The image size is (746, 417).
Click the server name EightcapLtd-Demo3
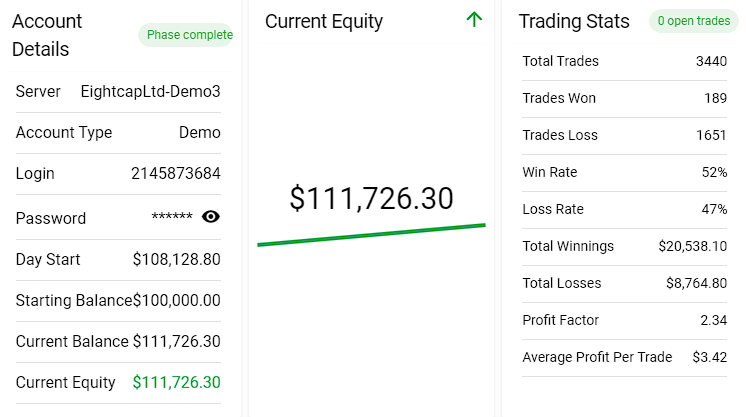coord(150,91)
